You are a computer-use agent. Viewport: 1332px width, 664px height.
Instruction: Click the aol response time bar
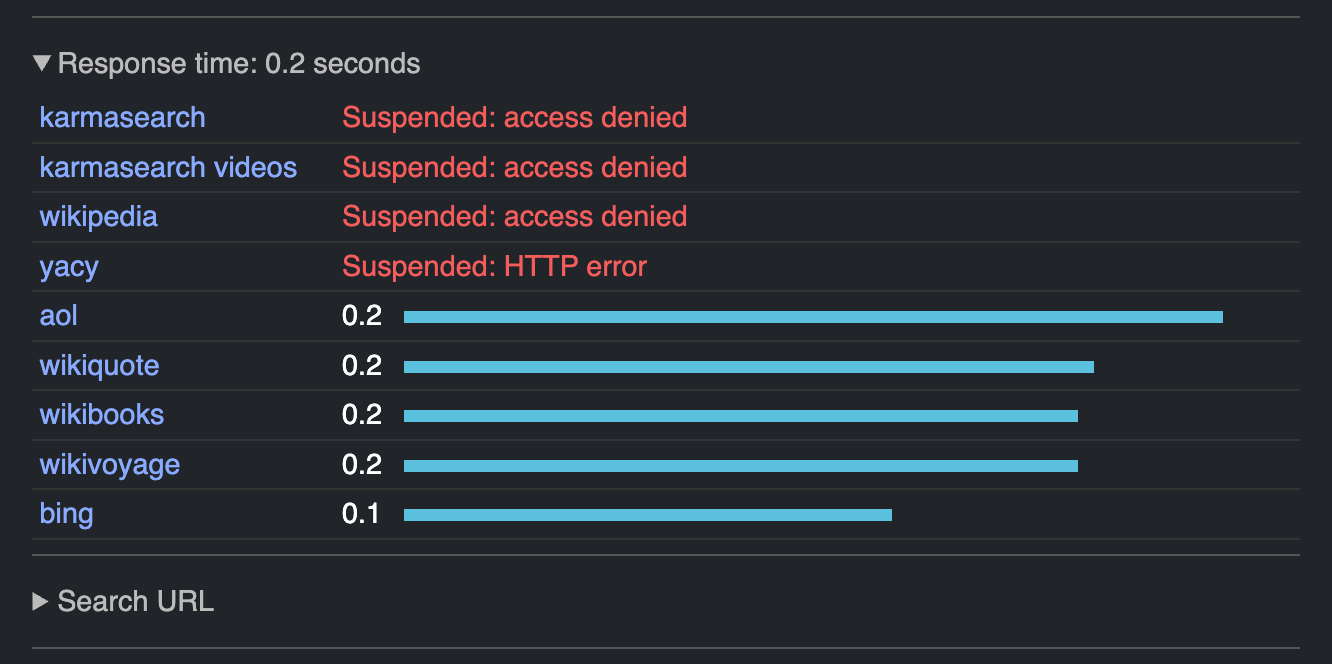(x=812, y=317)
